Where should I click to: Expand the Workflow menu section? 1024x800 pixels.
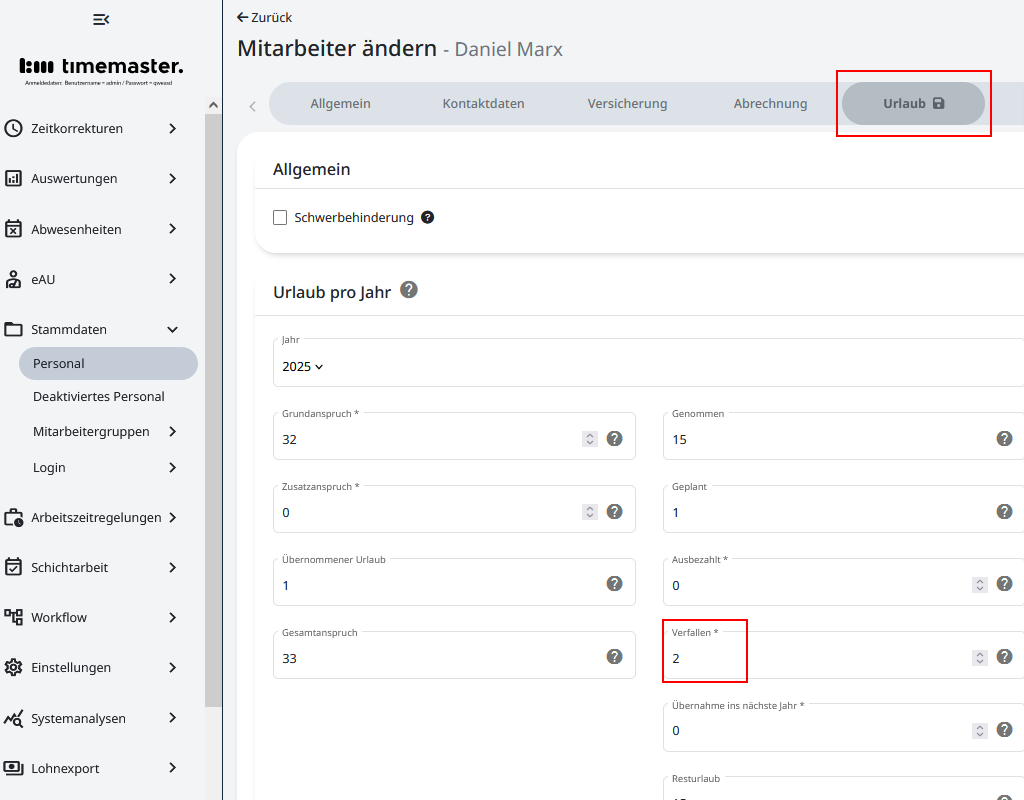coord(172,617)
